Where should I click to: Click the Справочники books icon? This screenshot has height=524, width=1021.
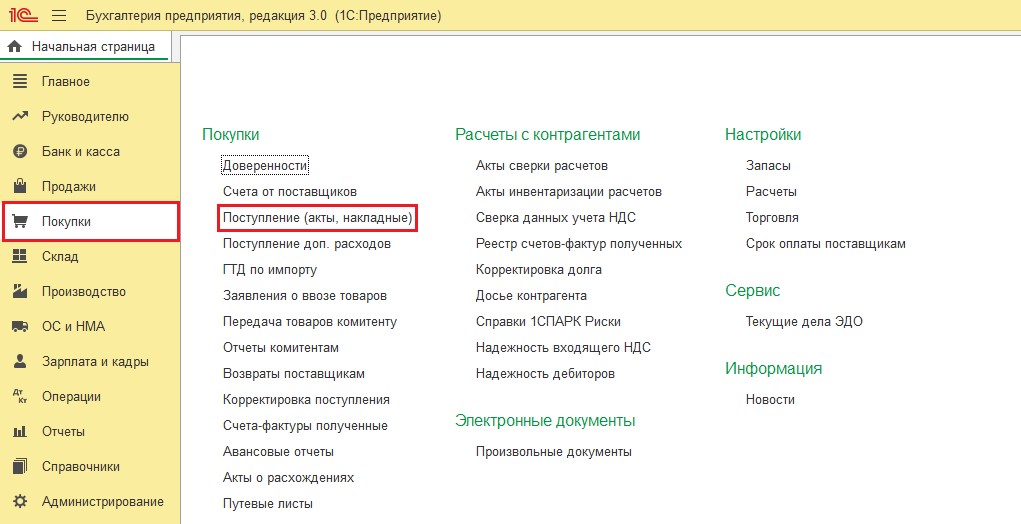pos(20,467)
